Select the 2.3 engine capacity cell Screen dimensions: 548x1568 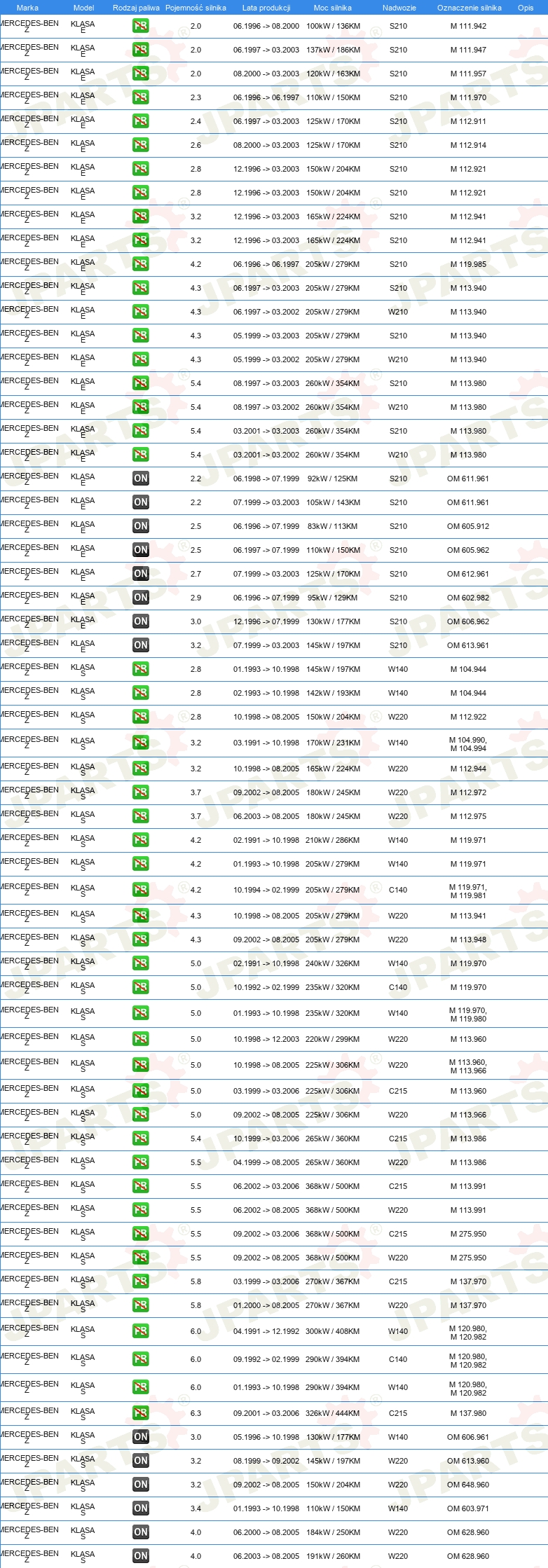point(196,97)
